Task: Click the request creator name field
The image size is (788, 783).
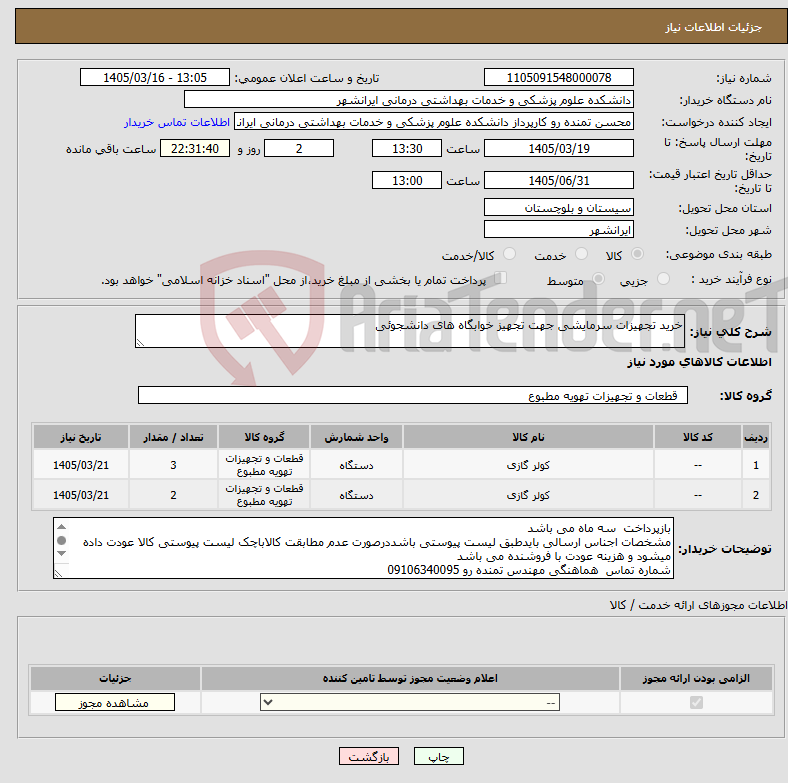Action: pyautogui.click(x=434, y=122)
